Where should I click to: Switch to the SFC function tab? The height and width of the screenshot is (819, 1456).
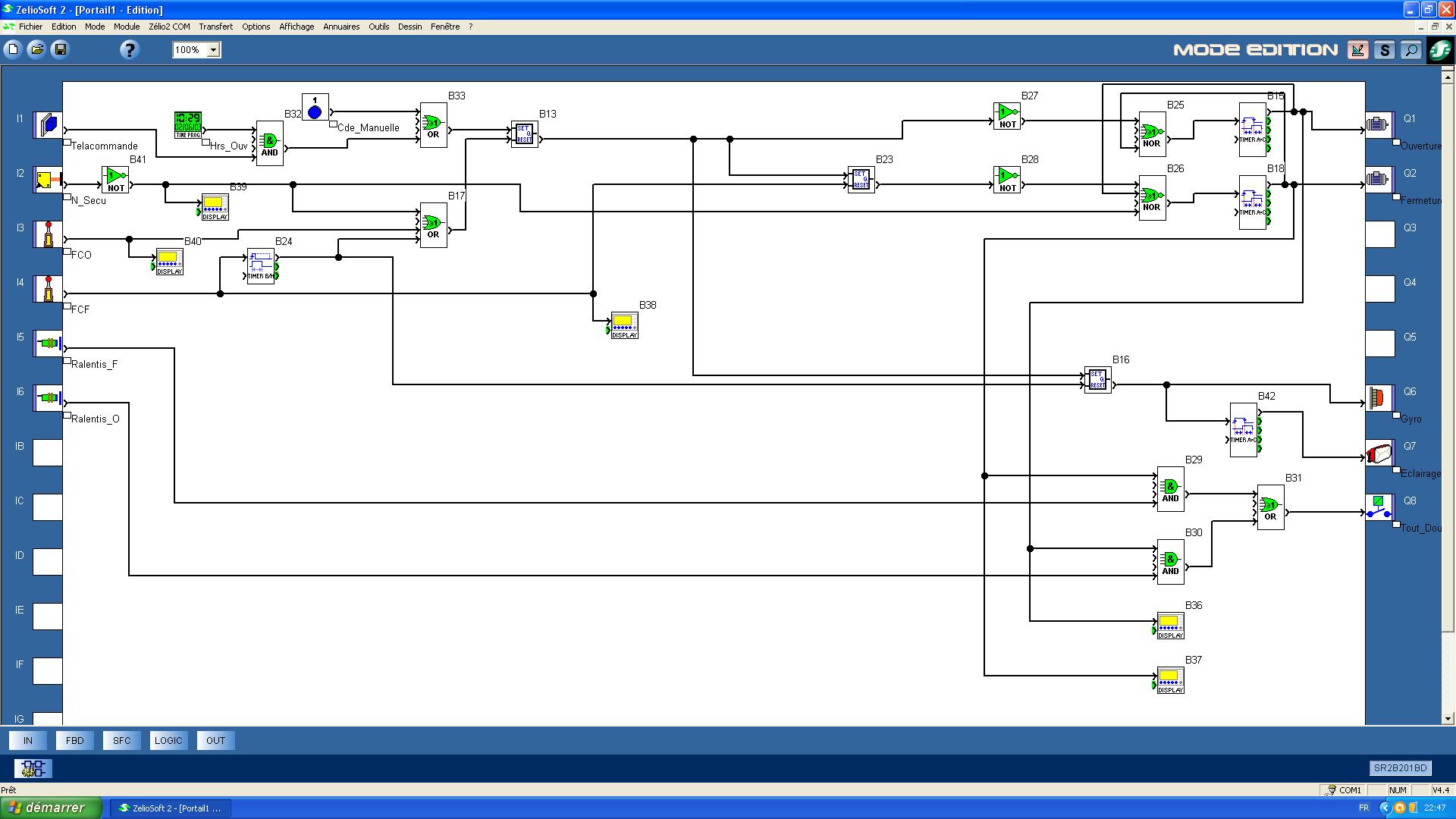(122, 741)
